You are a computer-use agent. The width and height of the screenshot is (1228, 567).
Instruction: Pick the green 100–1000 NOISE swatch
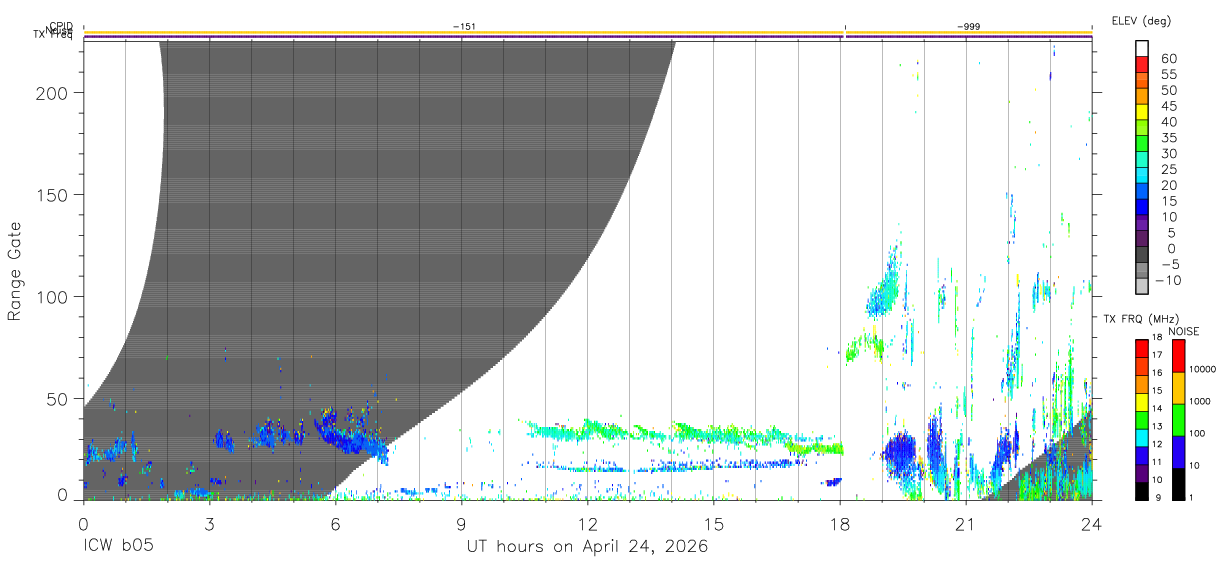[1178, 419]
